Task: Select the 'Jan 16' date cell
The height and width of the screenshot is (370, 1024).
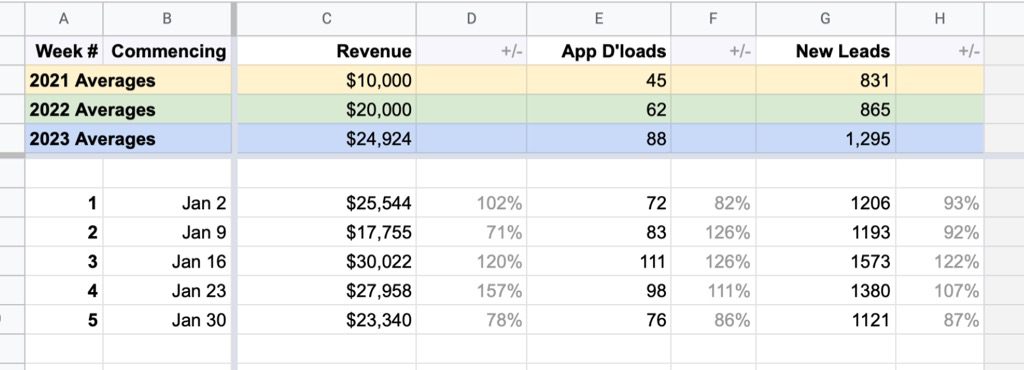Action: pyautogui.click(x=167, y=261)
